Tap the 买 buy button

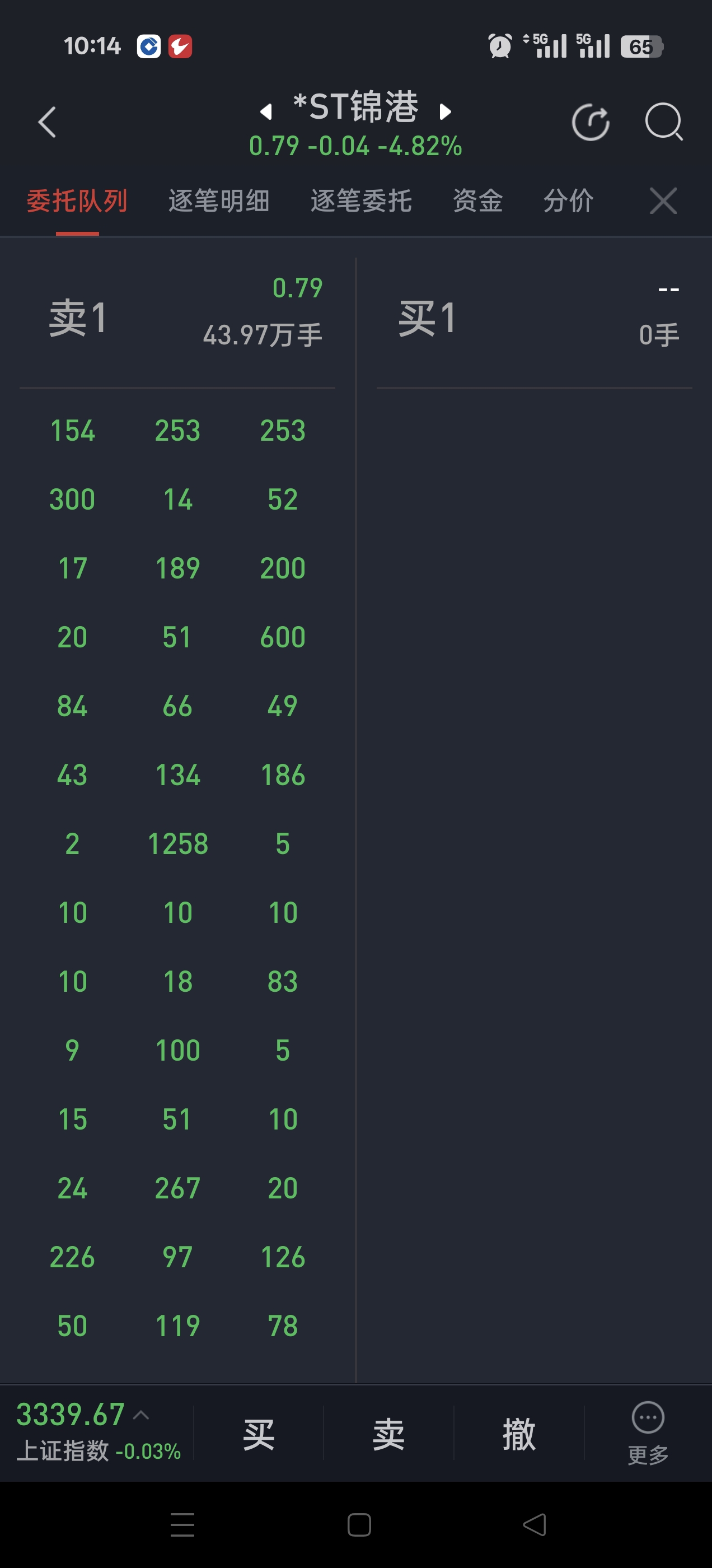pos(259,1434)
